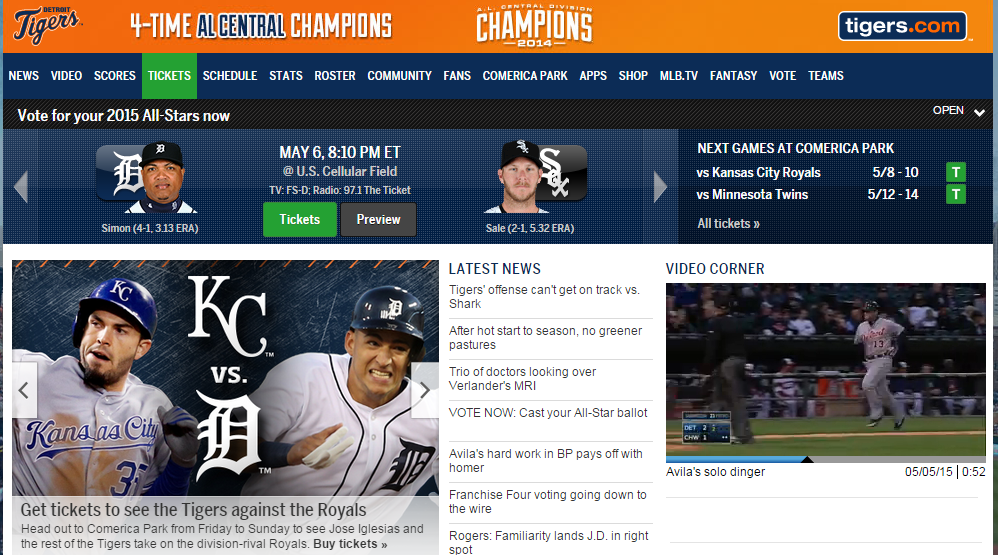Click OPEN on the vote banner
Image resolution: width=998 pixels, height=555 pixels.
(948, 110)
